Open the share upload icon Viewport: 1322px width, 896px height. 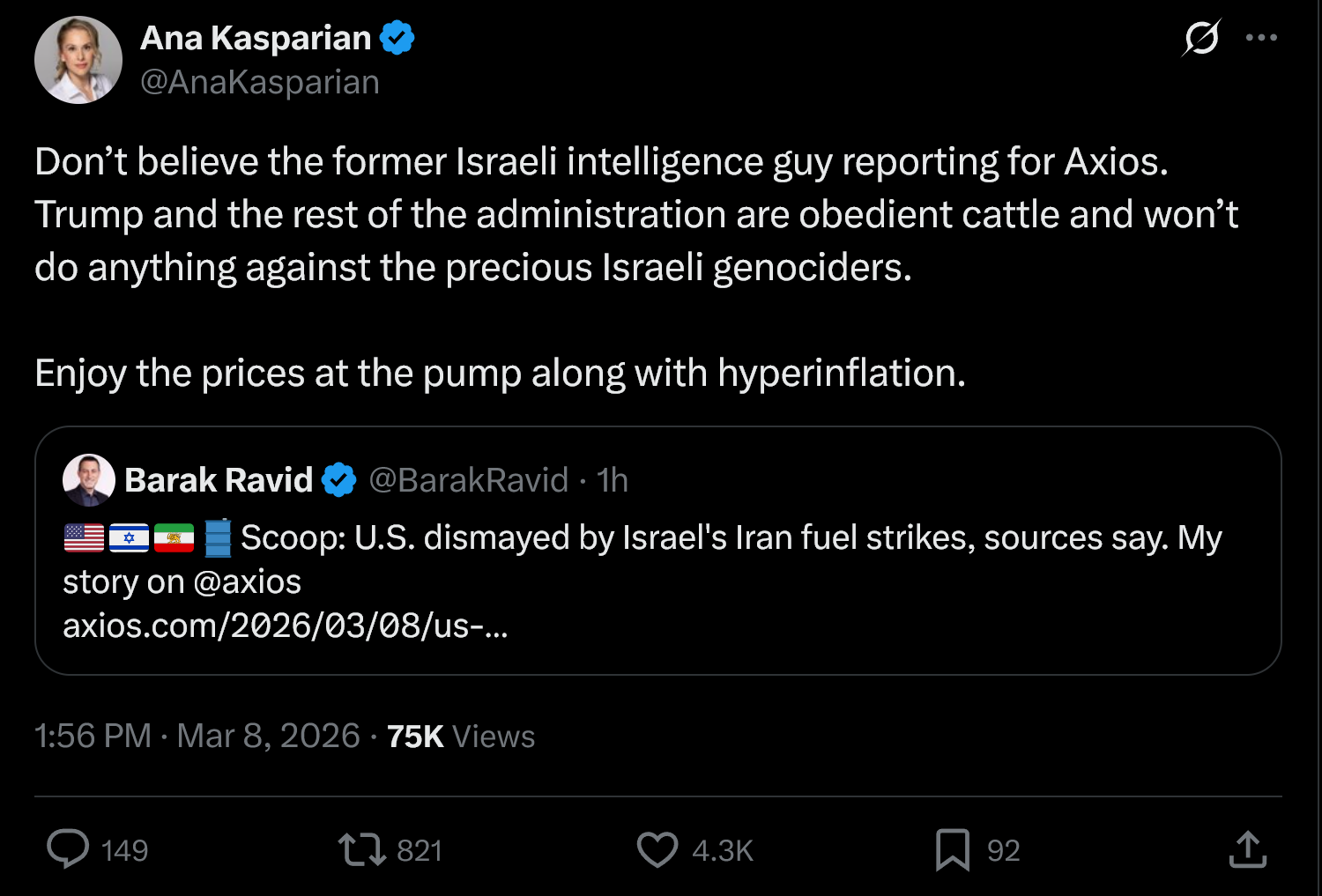coord(1247,849)
